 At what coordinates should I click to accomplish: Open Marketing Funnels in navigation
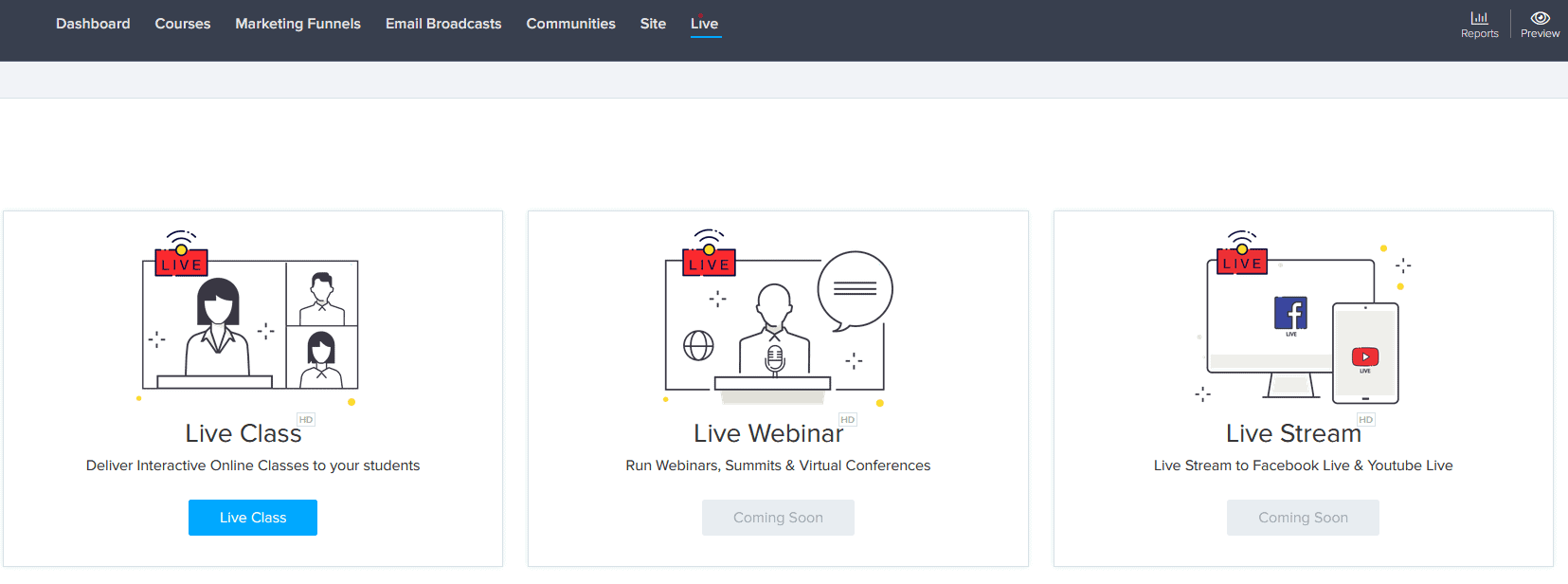point(297,24)
